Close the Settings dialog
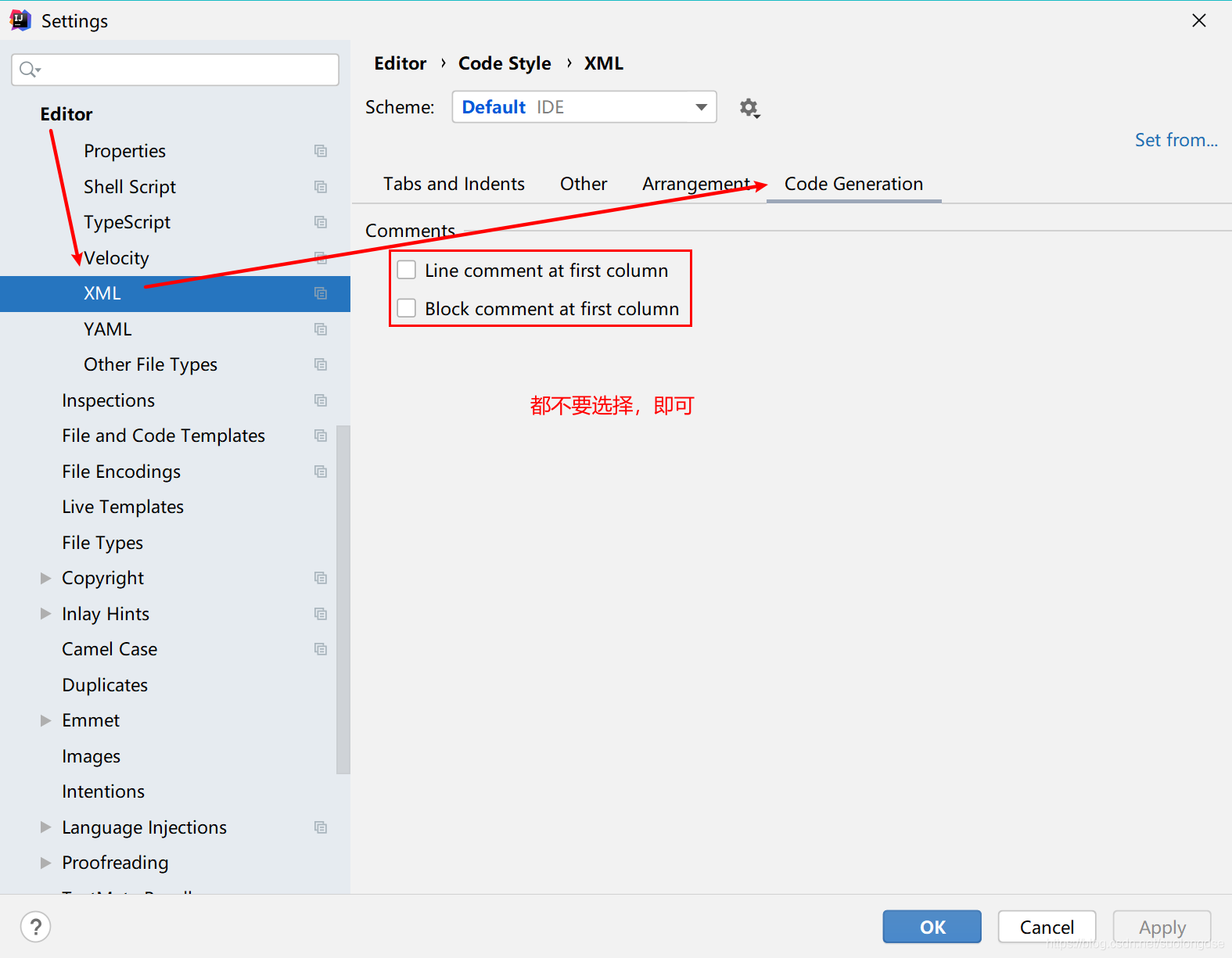Viewport: 1232px width, 958px height. point(1199,20)
